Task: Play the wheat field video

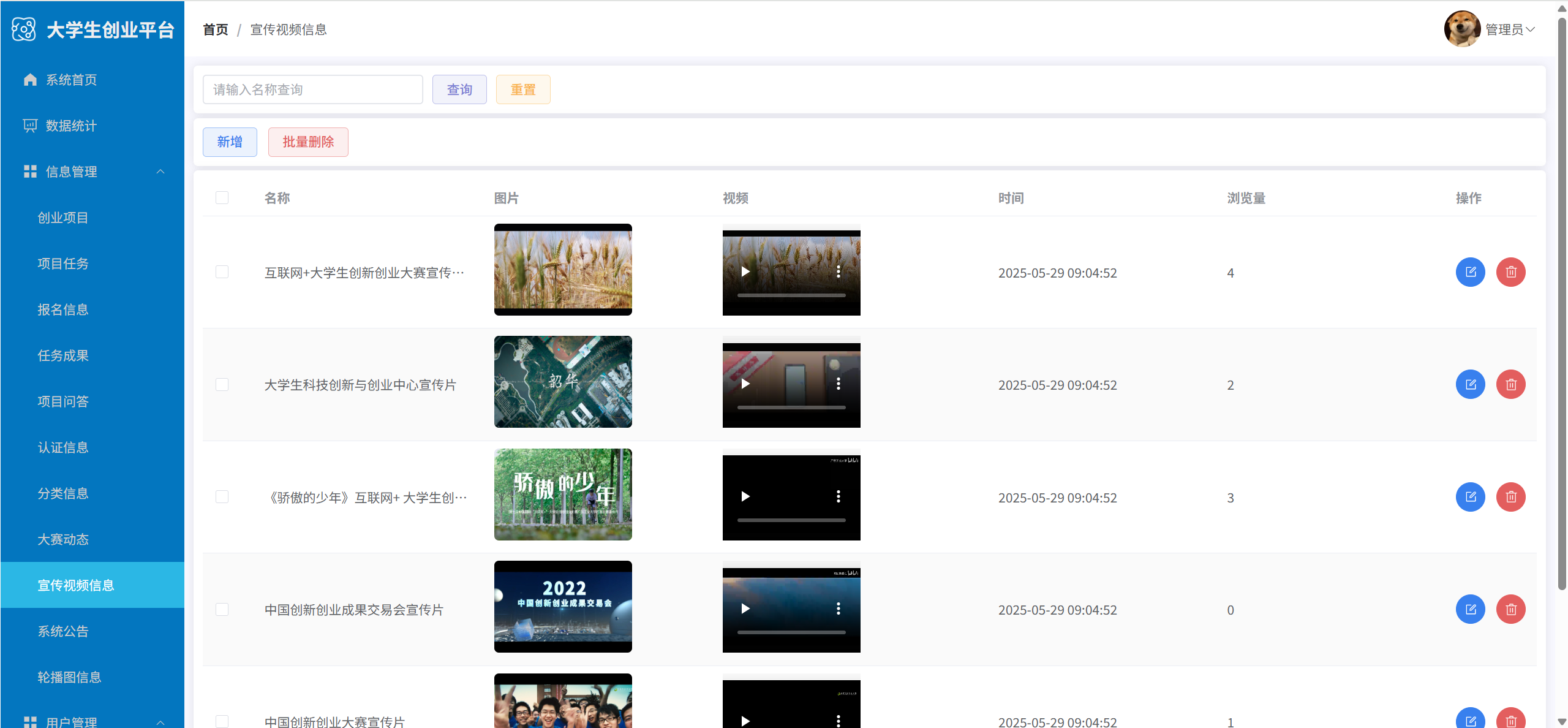Action: coord(745,271)
